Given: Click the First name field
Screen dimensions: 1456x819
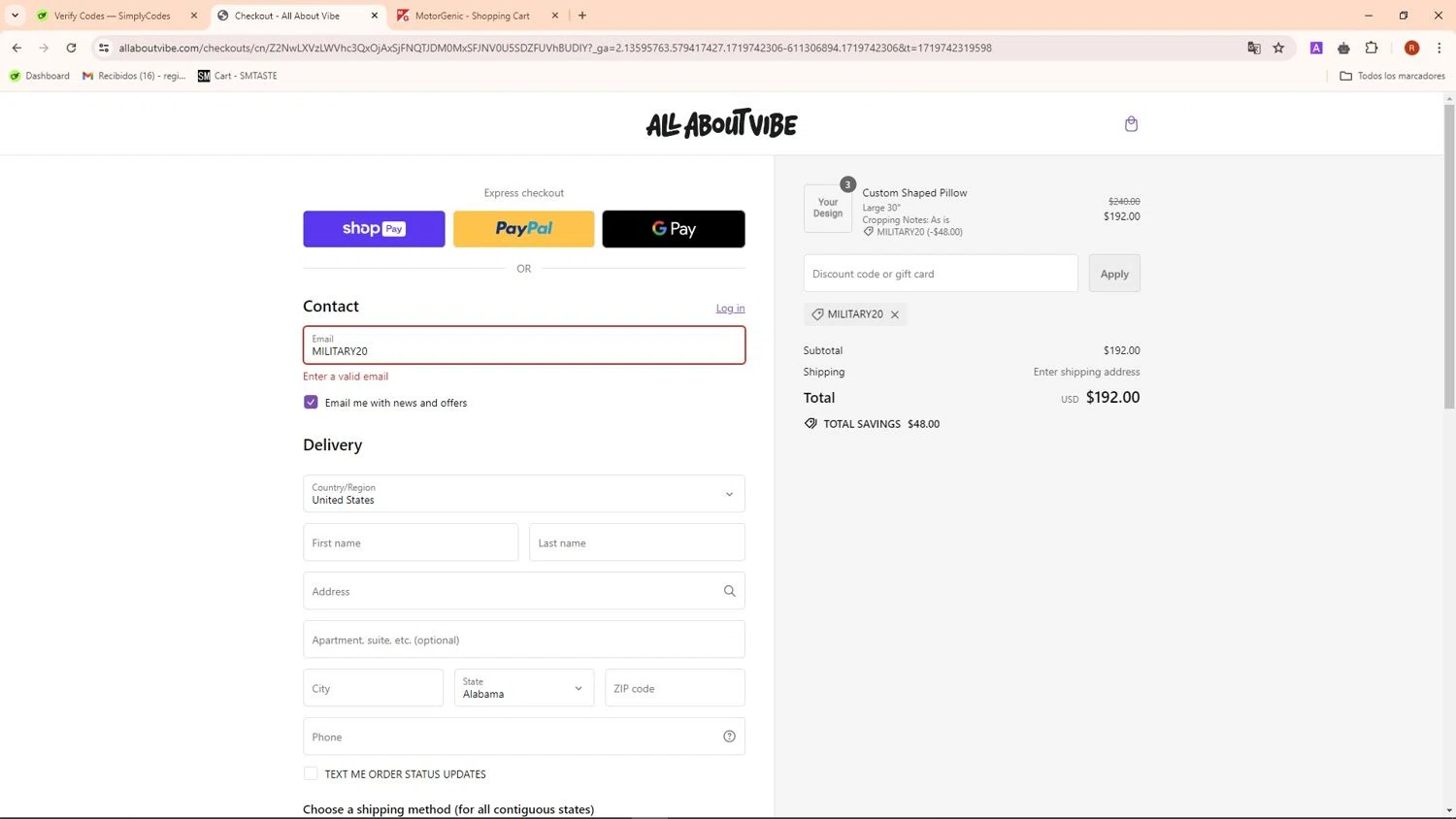Looking at the screenshot, I should tap(411, 542).
